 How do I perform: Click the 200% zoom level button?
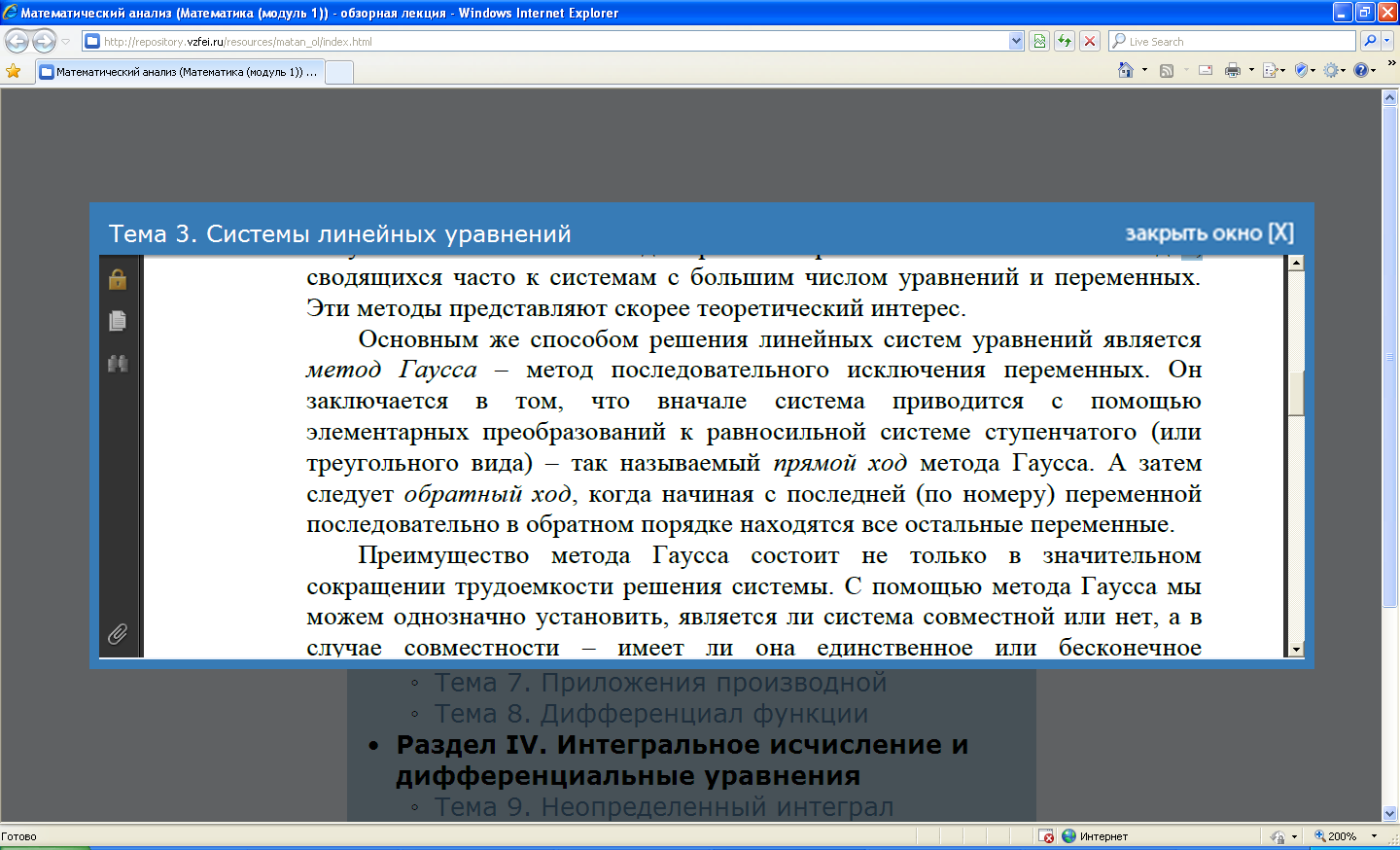pyautogui.click(x=1337, y=836)
